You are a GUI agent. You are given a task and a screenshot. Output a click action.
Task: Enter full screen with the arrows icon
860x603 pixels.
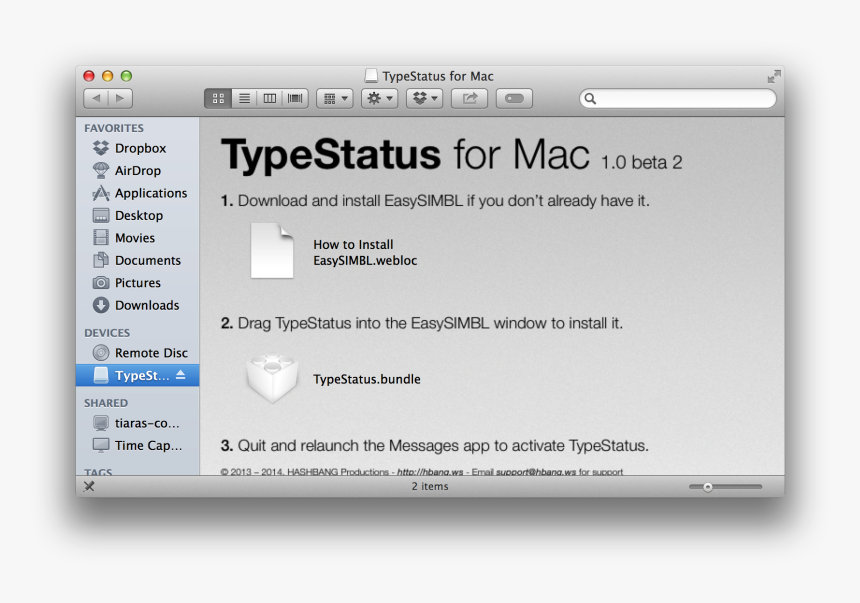point(774,76)
